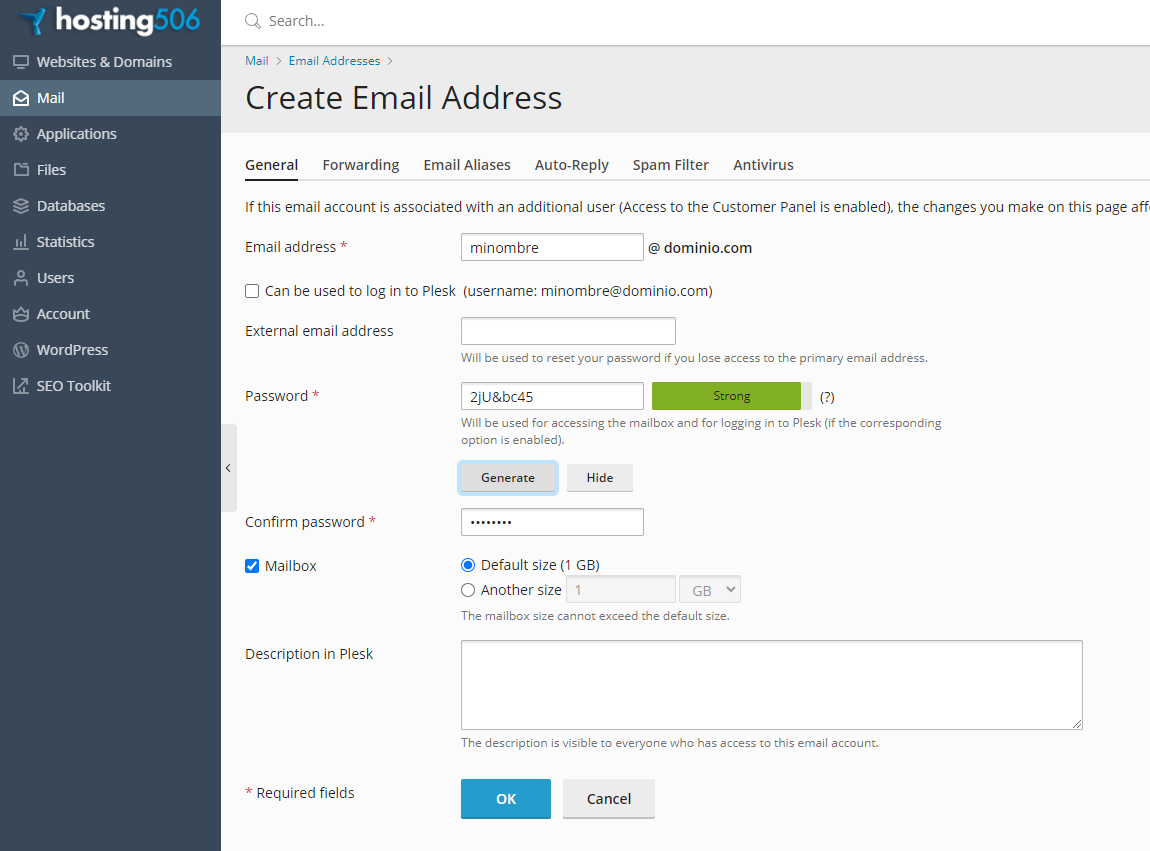Open the Databases section
This screenshot has width=1150, height=851.
(x=70, y=205)
